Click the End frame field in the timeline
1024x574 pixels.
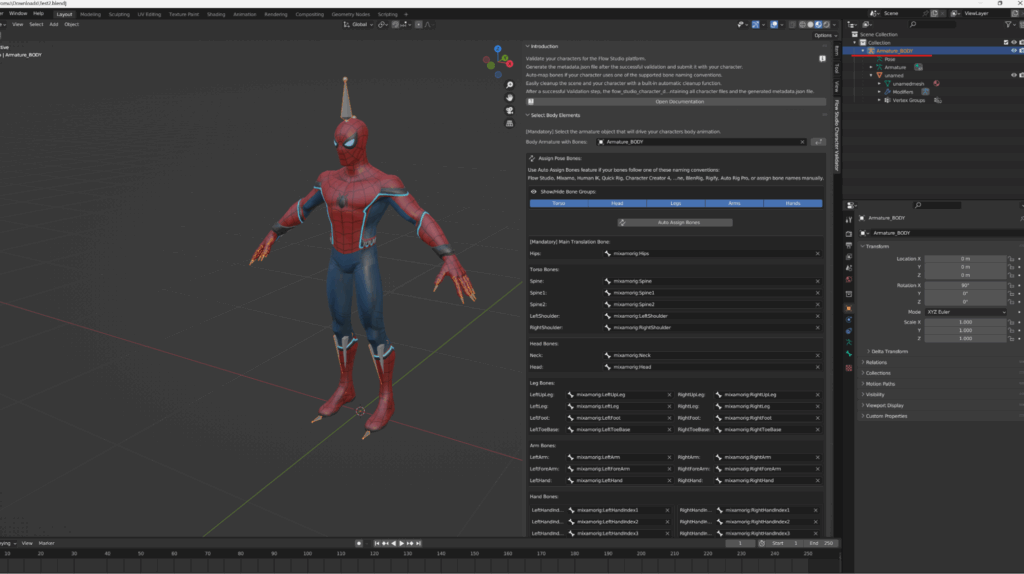[822, 543]
